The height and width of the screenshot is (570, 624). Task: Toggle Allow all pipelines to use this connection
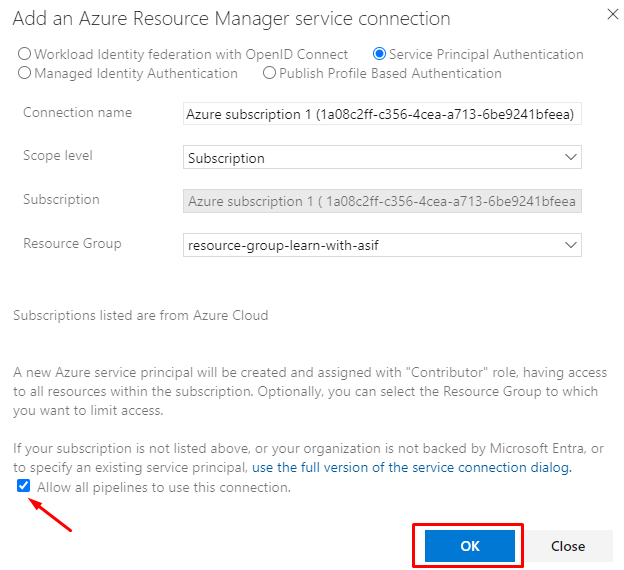(x=23, y=487)
